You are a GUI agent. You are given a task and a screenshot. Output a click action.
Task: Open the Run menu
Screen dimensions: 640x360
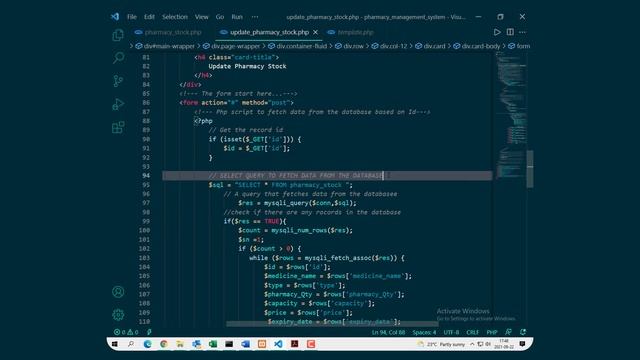[237, 17]
